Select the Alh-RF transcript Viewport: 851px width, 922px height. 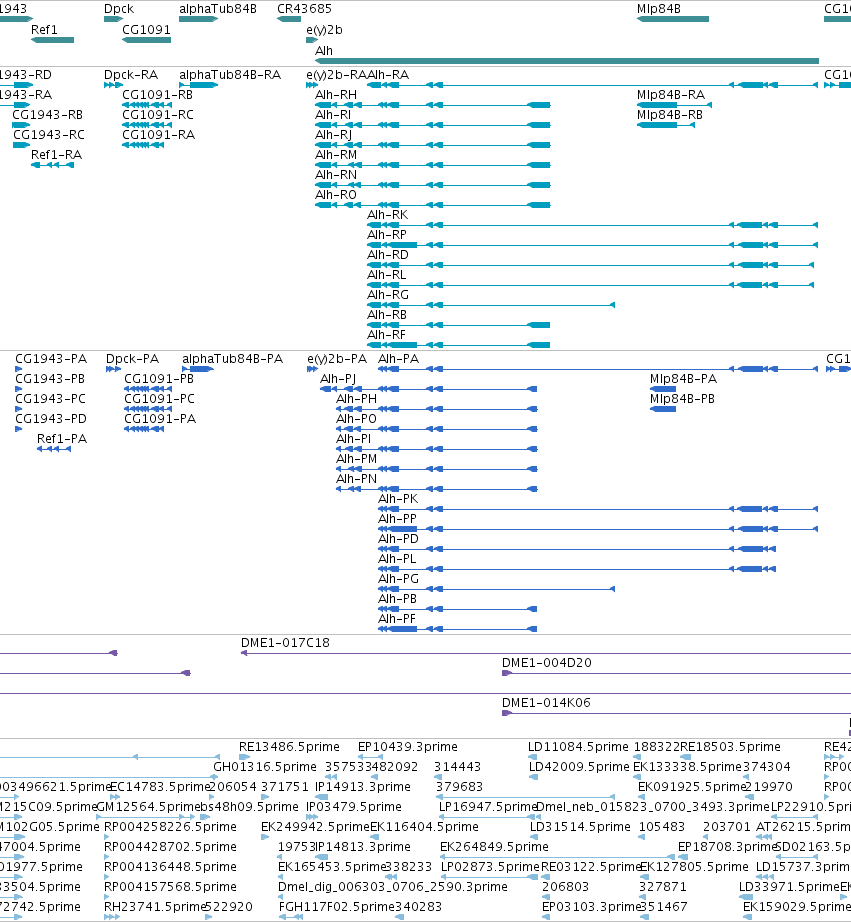point(459,345)
